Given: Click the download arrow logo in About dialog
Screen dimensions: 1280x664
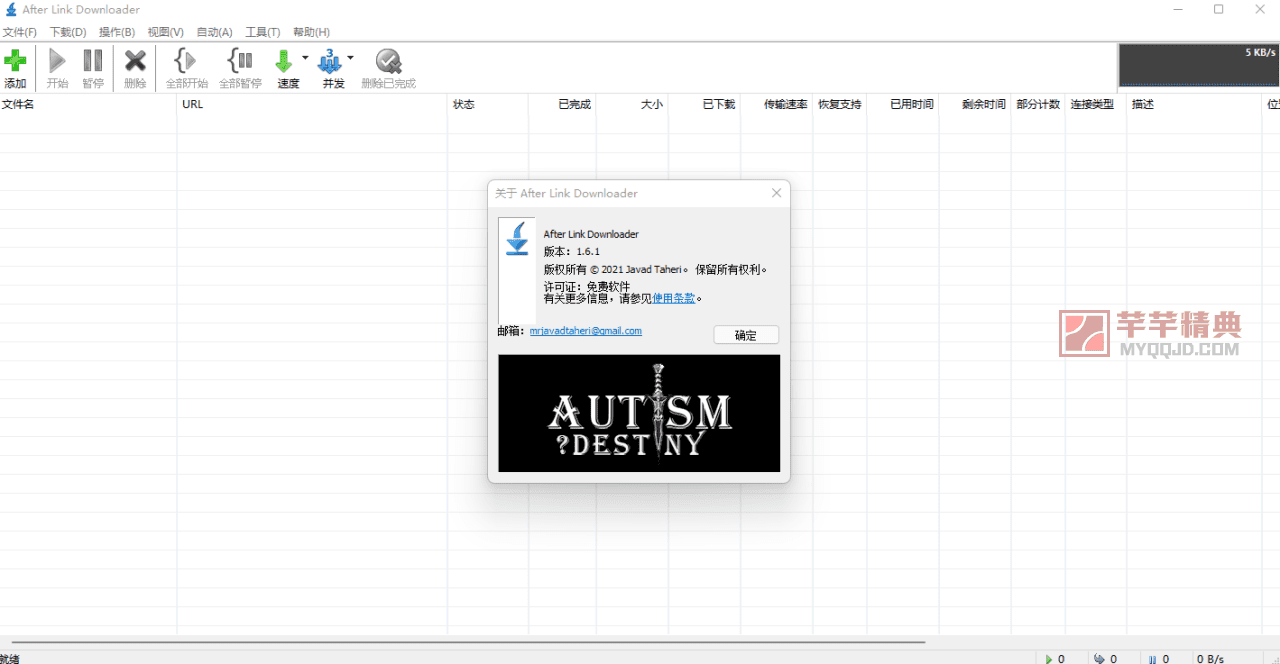Looking at the screenshot, I should point(517,238).
